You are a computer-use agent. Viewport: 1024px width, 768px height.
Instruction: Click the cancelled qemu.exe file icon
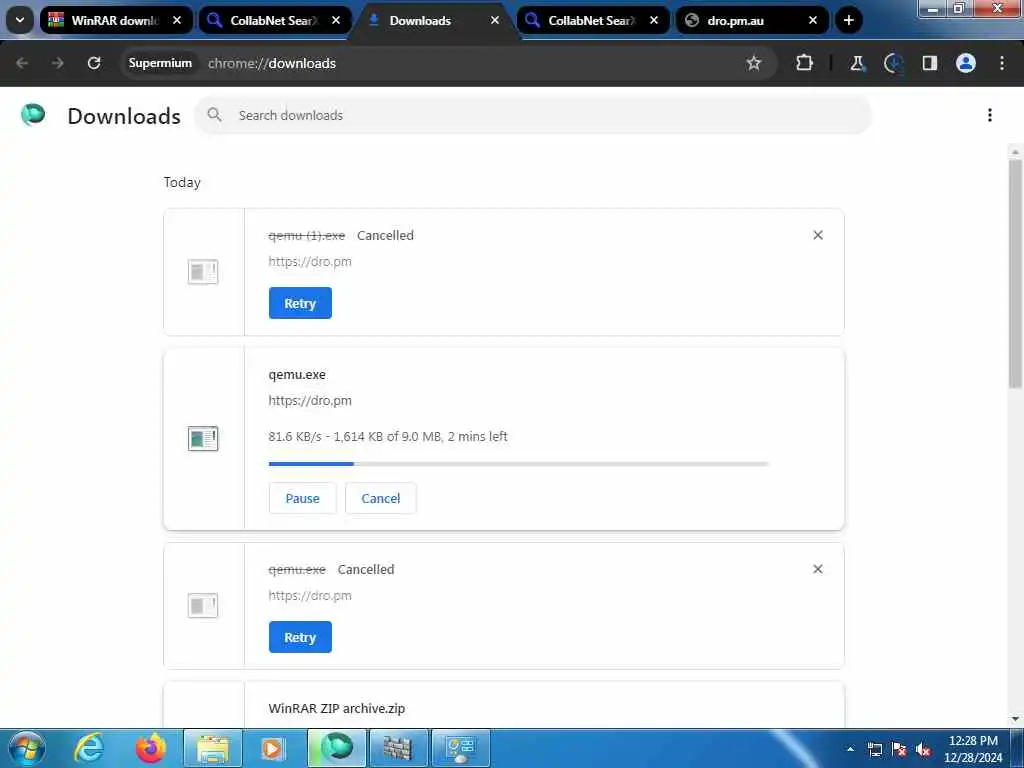tap(203, 605)
